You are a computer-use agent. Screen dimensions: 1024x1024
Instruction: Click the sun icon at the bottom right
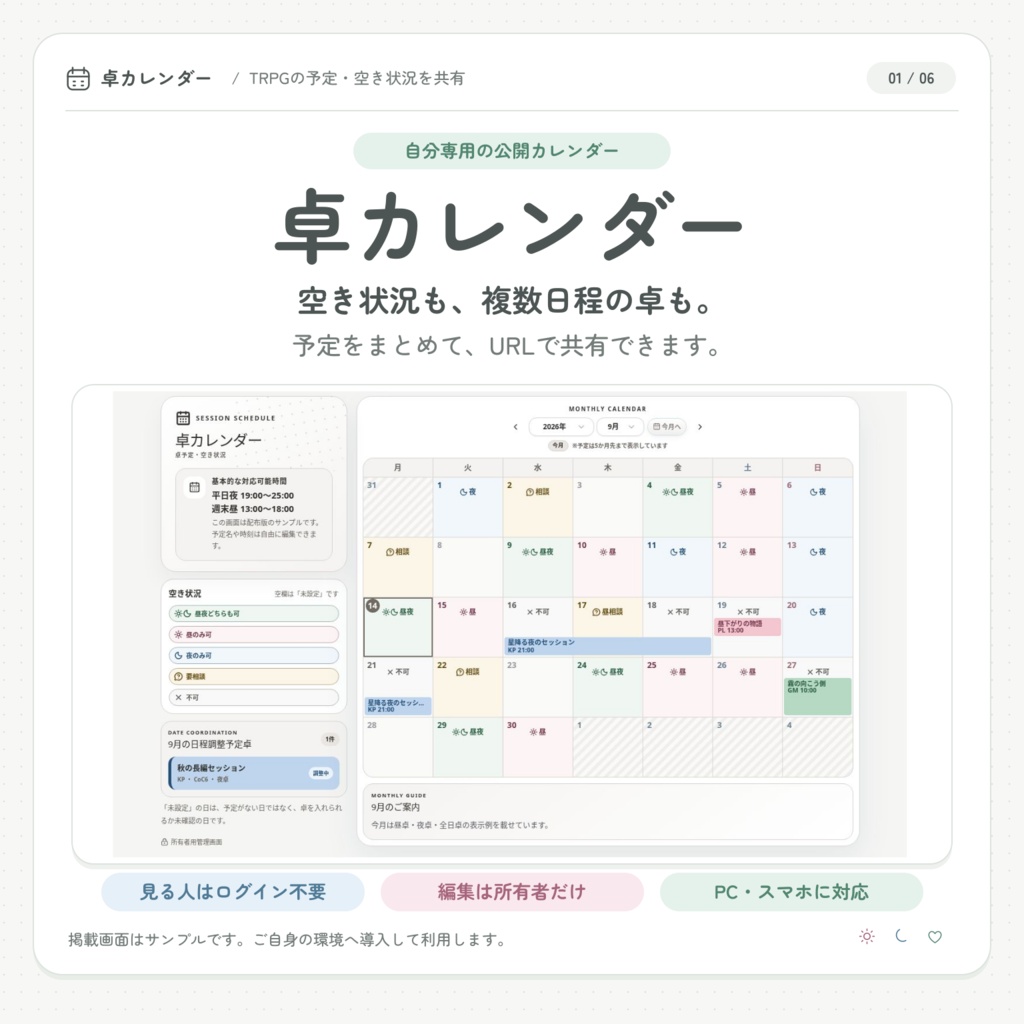(867, 936)
